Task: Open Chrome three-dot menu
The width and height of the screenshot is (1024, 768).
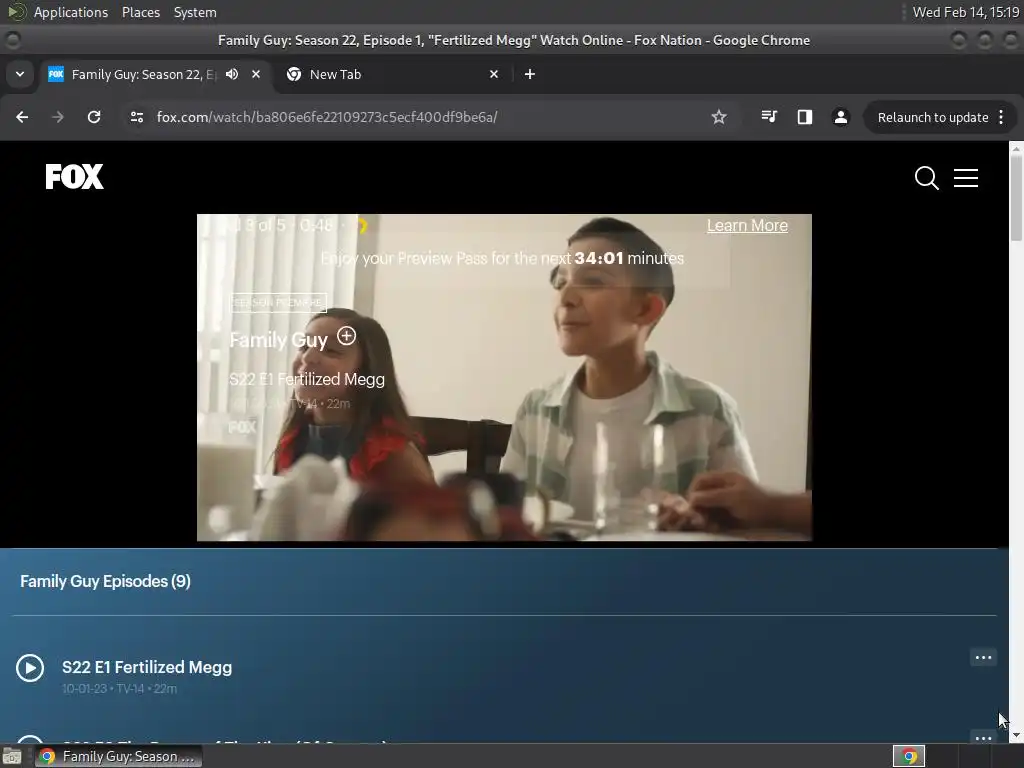Action: (x=1001, y=118)
